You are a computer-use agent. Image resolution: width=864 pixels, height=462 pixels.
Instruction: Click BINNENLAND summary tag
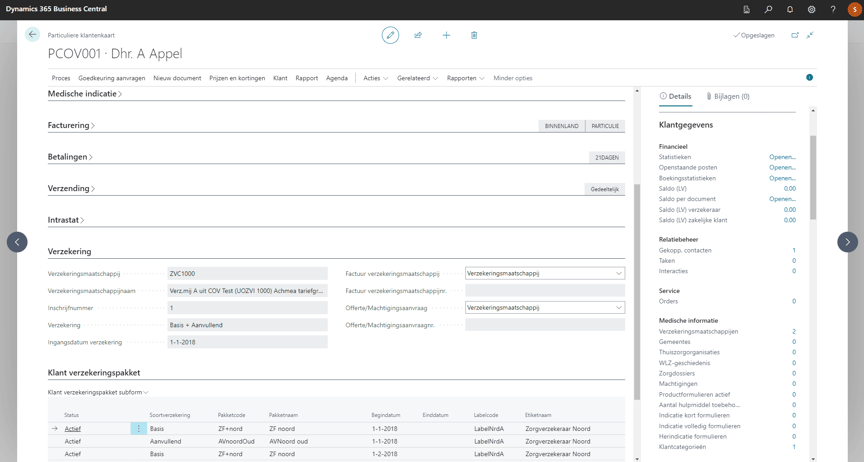tap(561, 126)
